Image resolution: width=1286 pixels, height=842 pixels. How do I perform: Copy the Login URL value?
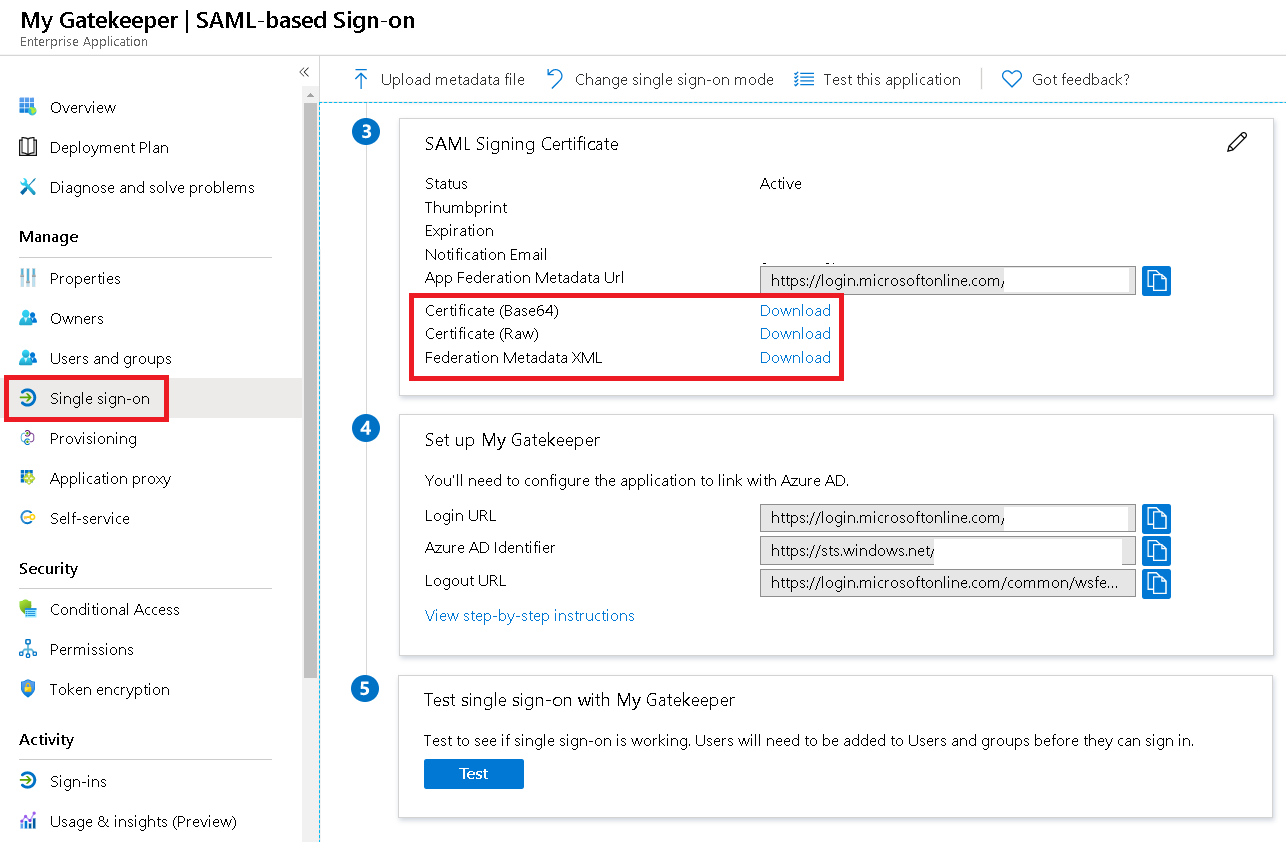[1156, 519]
